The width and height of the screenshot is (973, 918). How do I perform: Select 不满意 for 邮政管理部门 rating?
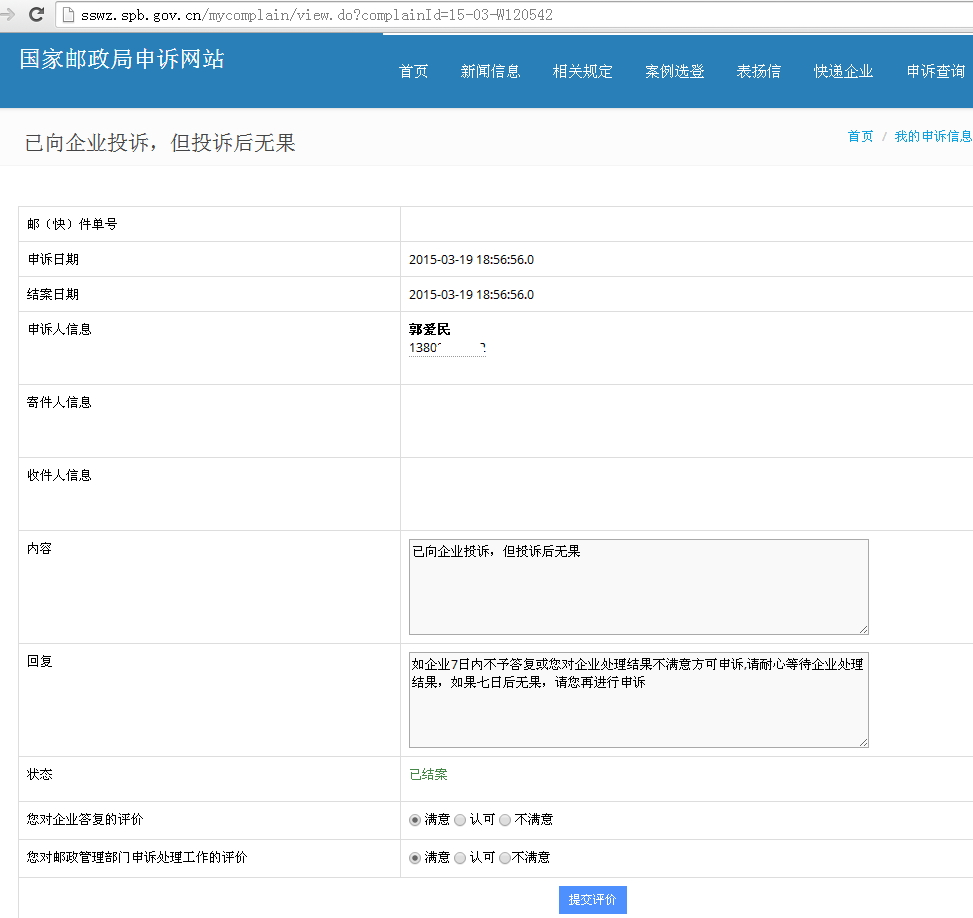coord(505,858)
